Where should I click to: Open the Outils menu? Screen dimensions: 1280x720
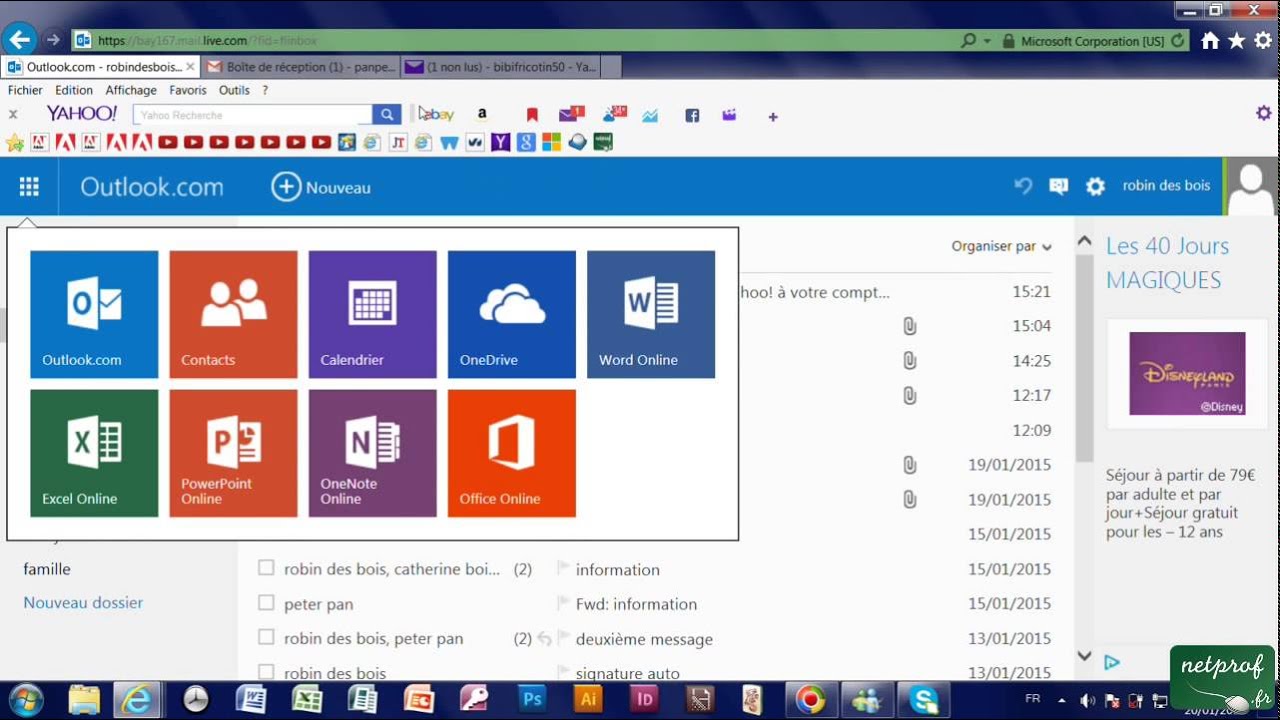(234, 90)
